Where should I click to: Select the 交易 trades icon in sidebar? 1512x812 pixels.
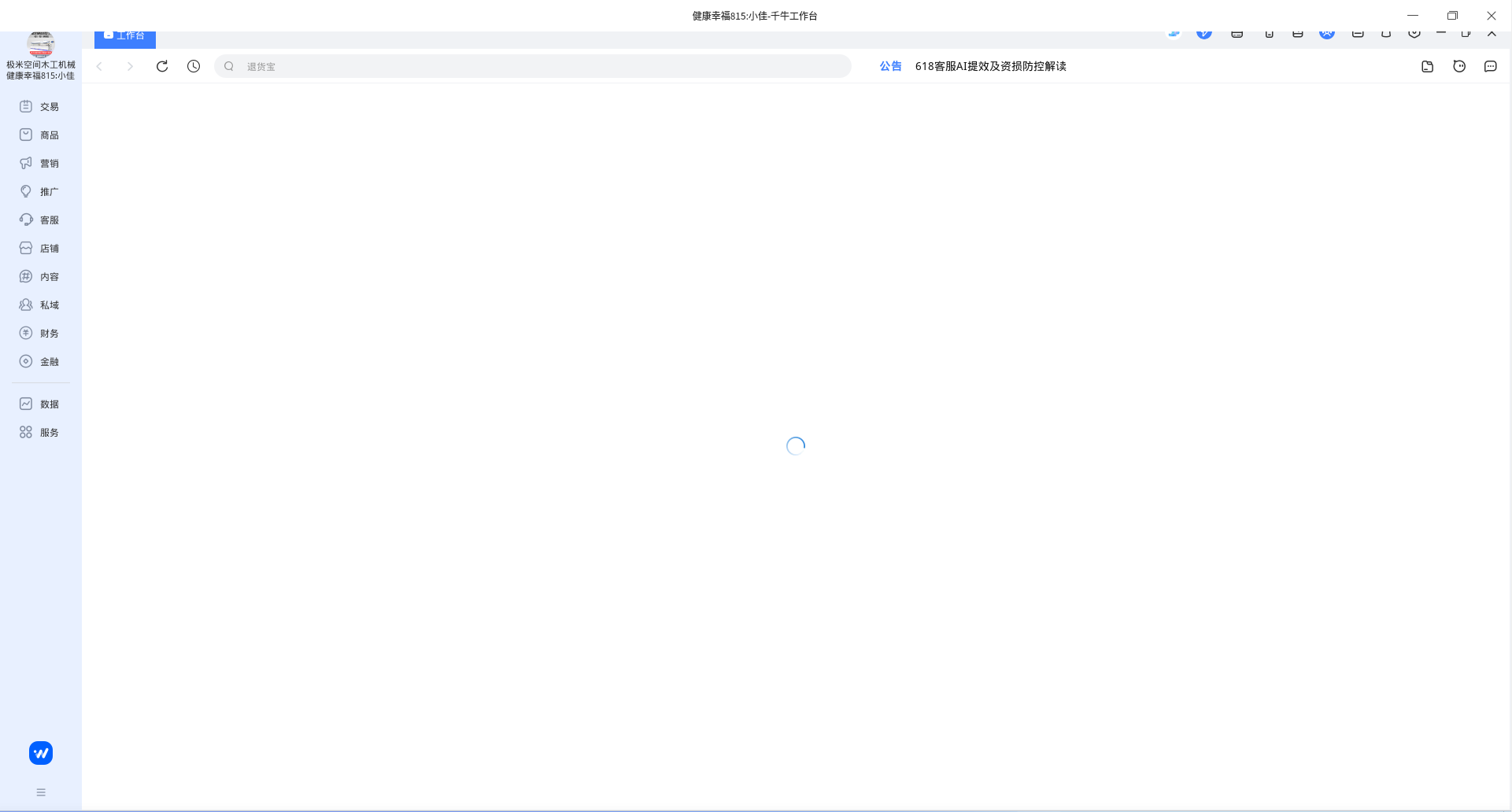click(x=41, y=106)
